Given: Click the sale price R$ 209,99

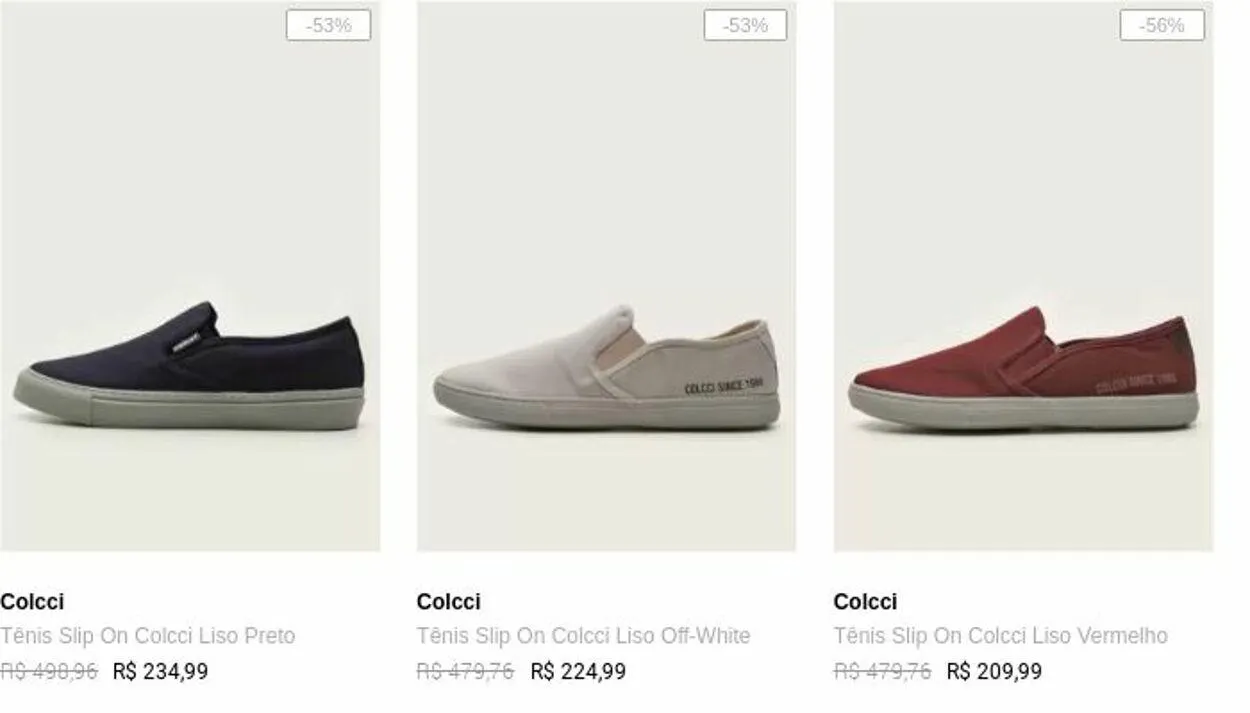Looking at the screenshot, I should point(994,672).
